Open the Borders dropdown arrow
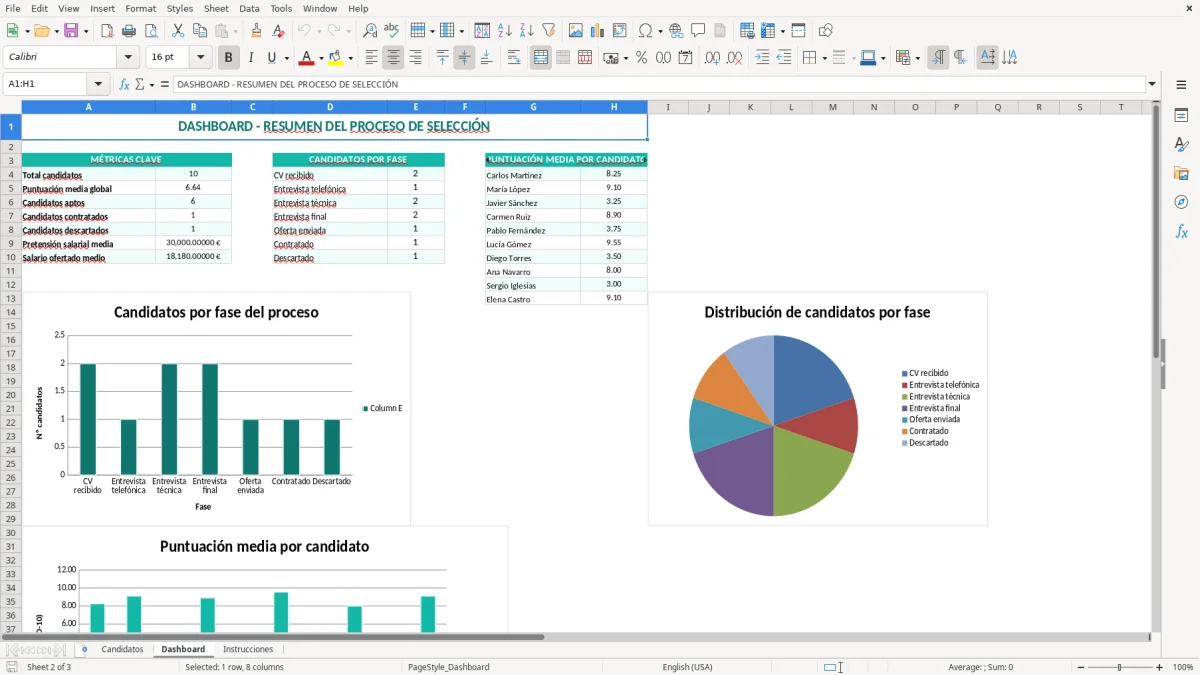 [x=824, y=58]
